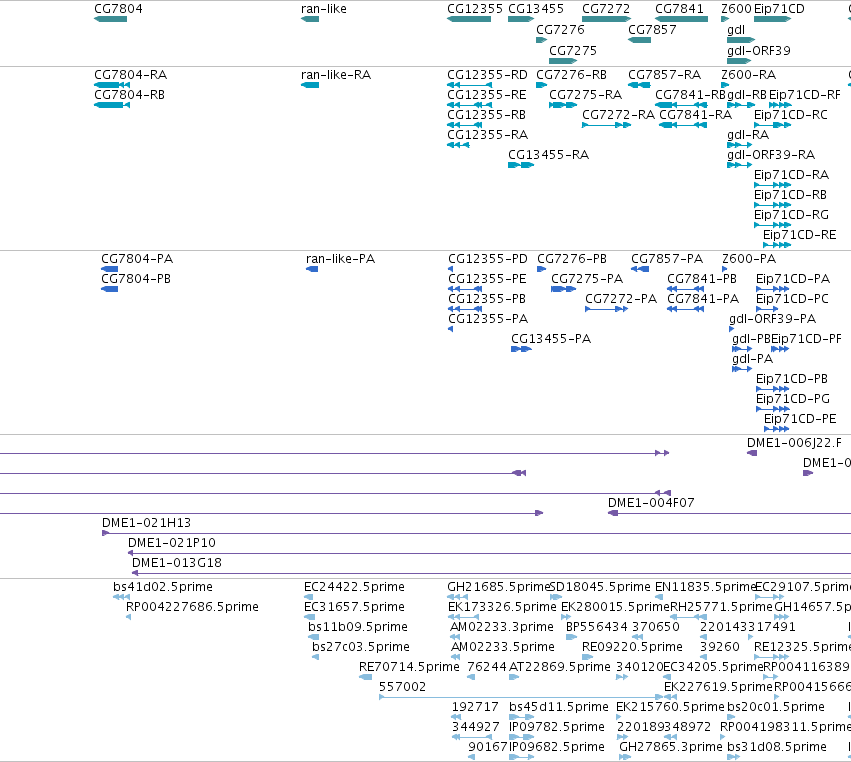Click the CG13455-RA transcript label

pos(548,155)
